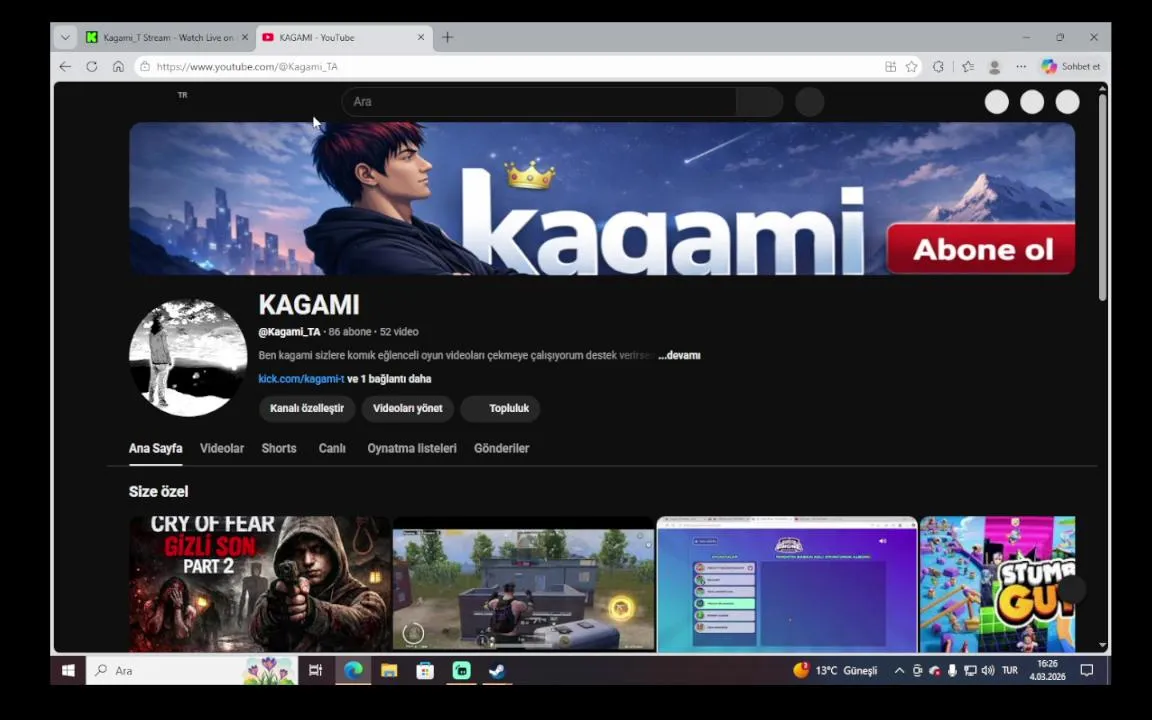
Task: Reload the page with the refresh icon
Action: pyautogui.click(x=92, y=67)
